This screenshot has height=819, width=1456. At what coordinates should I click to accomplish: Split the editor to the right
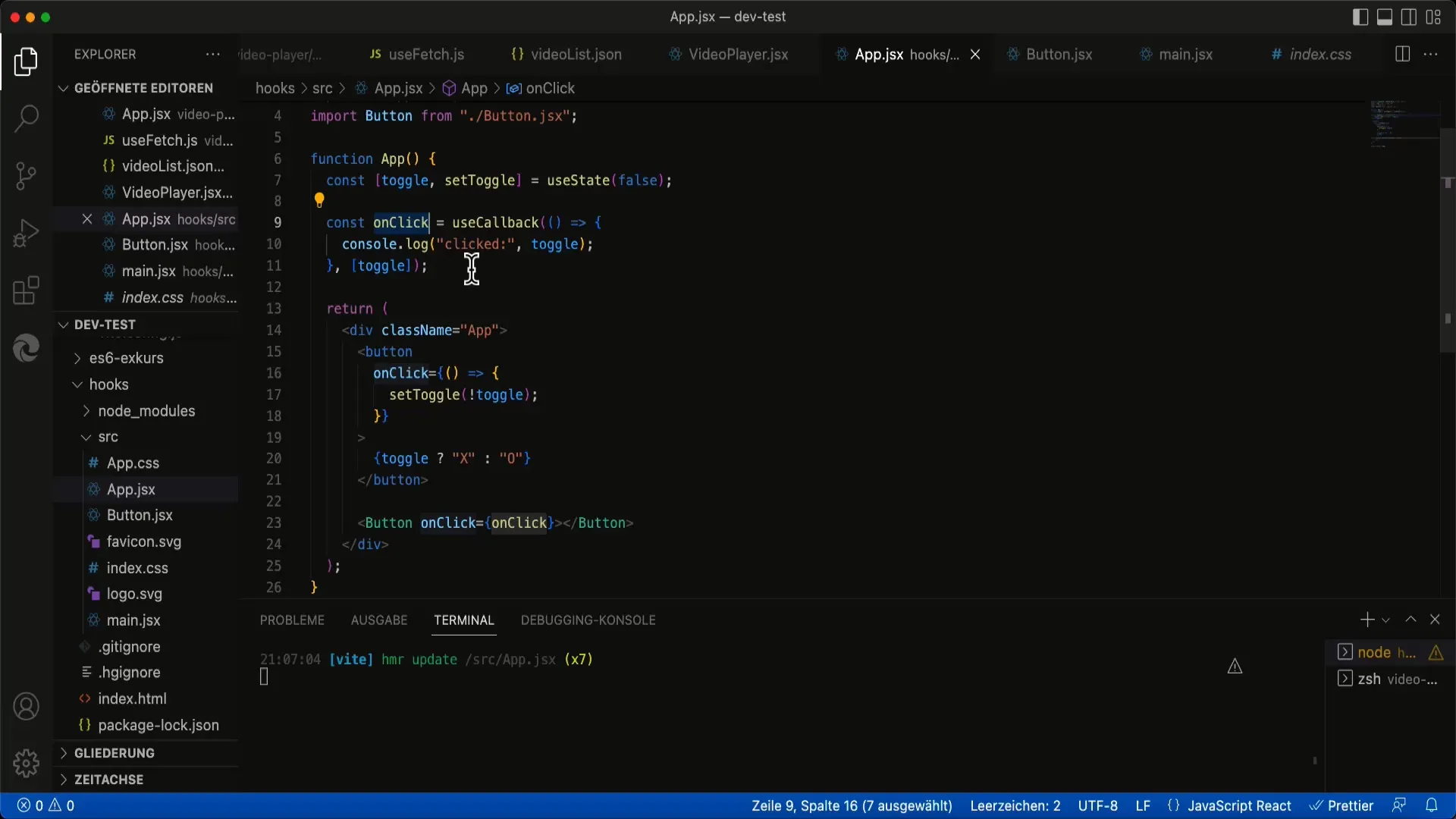click(x=1402, y=55)
